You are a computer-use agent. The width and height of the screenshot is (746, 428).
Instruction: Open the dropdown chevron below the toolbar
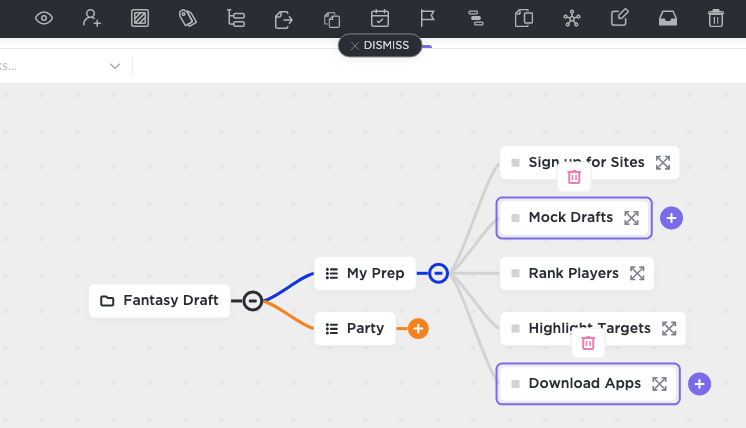pos(115,66)
